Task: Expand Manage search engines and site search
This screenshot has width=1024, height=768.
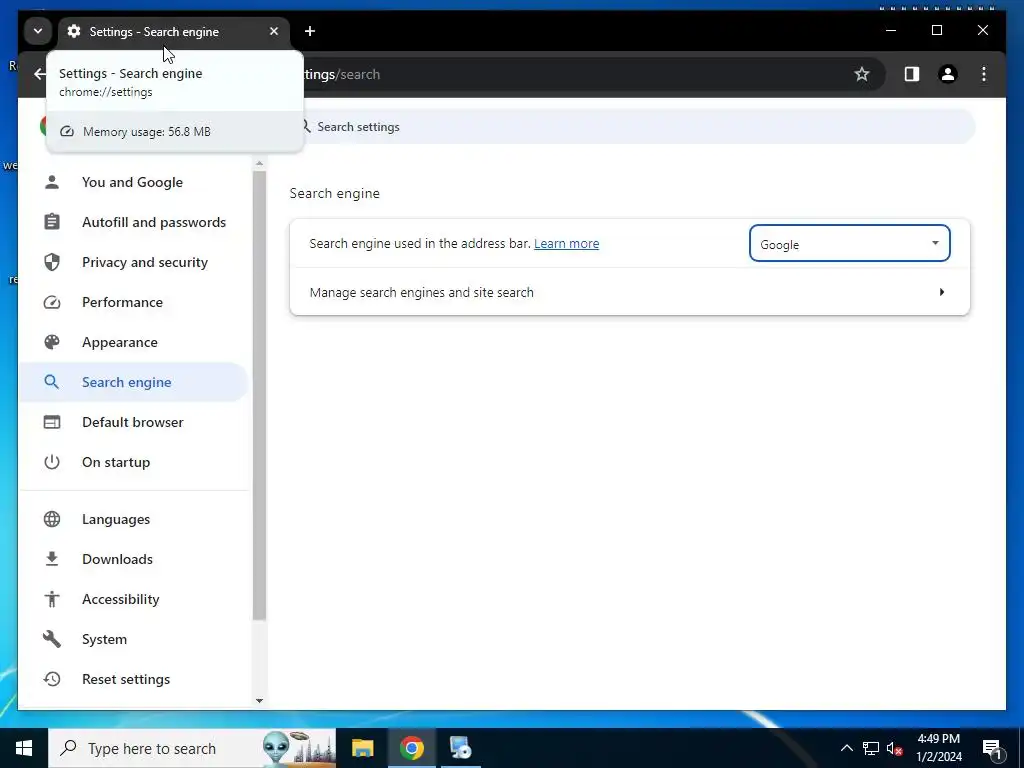Action: (630, 292)
